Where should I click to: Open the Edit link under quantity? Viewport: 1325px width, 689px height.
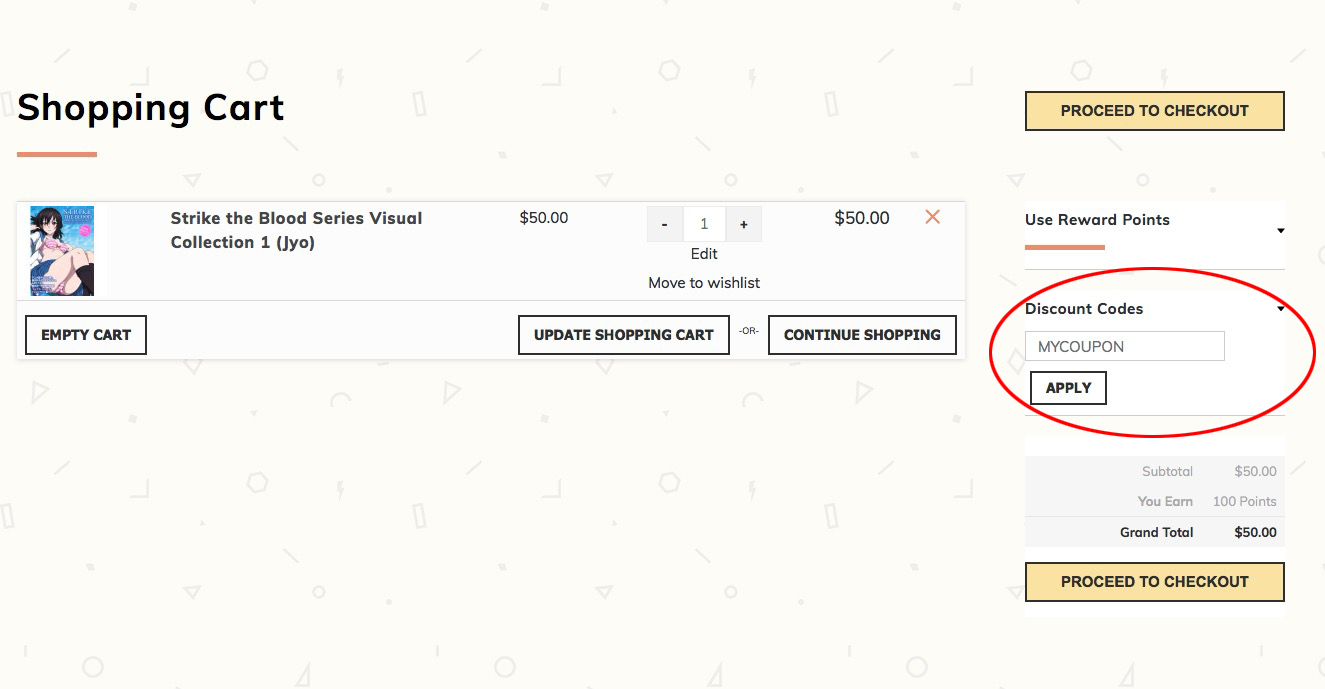point(704,254)
